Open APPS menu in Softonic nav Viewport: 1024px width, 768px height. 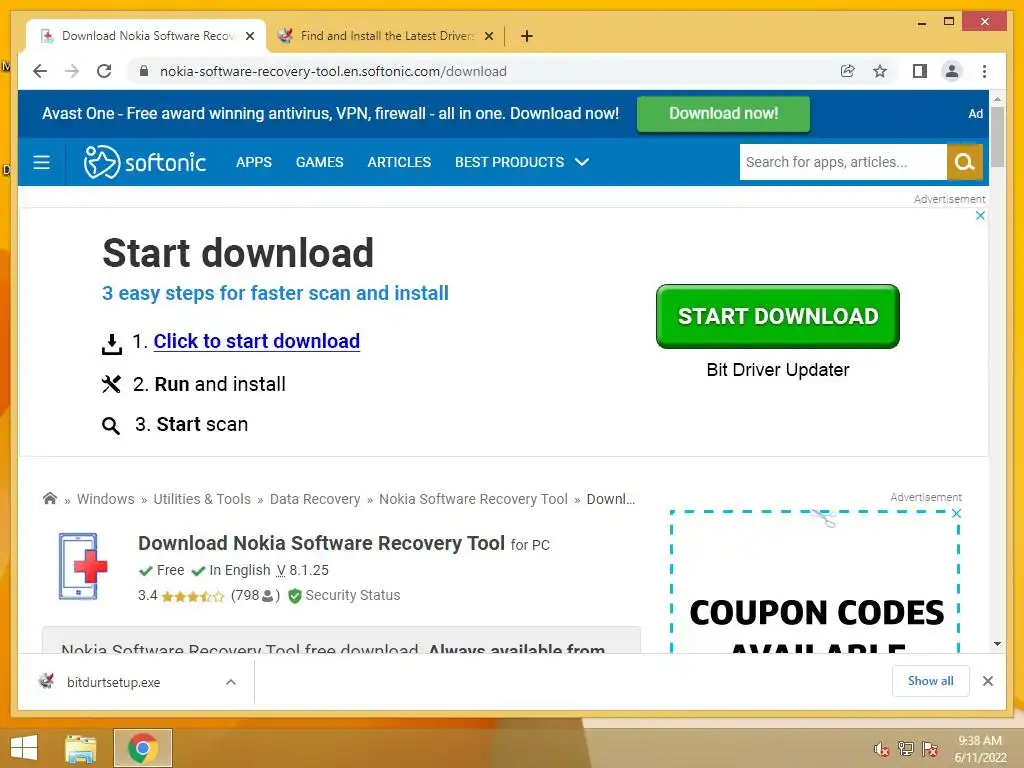point(254,162)
